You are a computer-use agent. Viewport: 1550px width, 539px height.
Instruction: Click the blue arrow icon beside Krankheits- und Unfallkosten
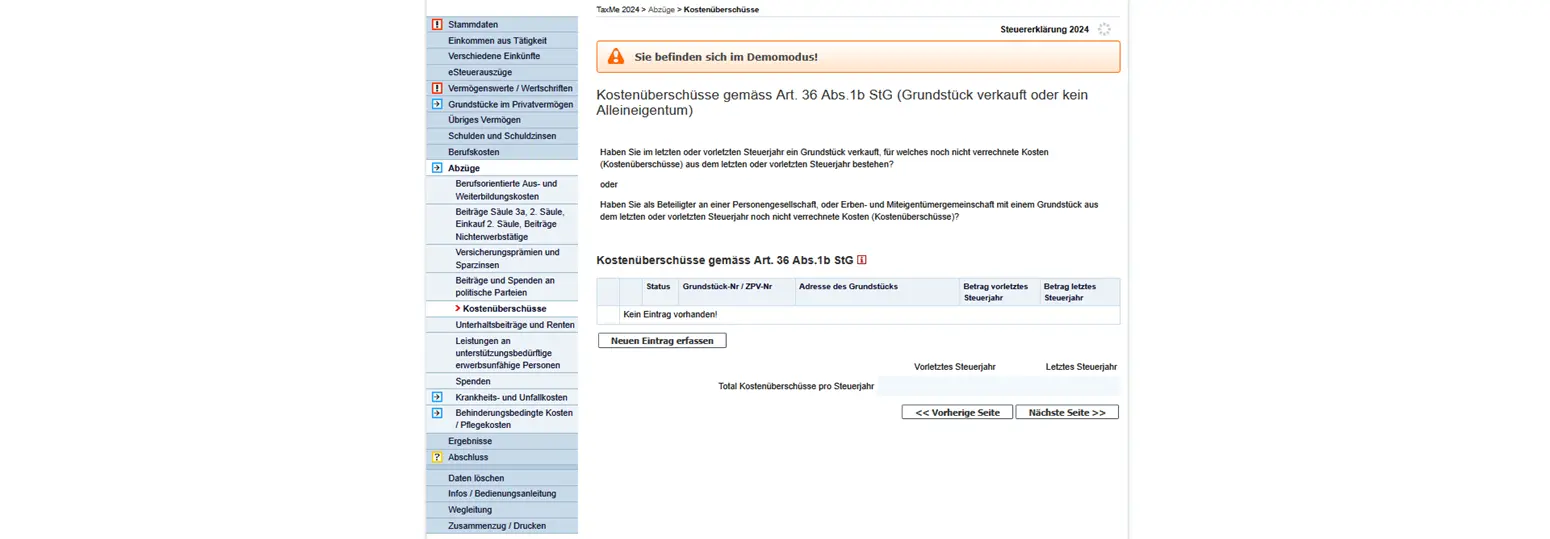tap(436, 397)
